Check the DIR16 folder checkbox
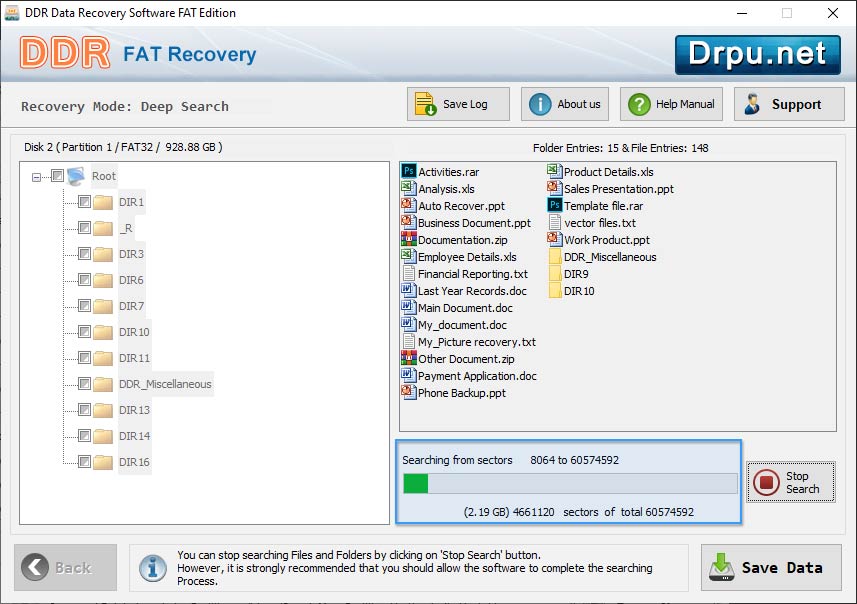Viewport: 857px width, 604px height. [84, 461]
